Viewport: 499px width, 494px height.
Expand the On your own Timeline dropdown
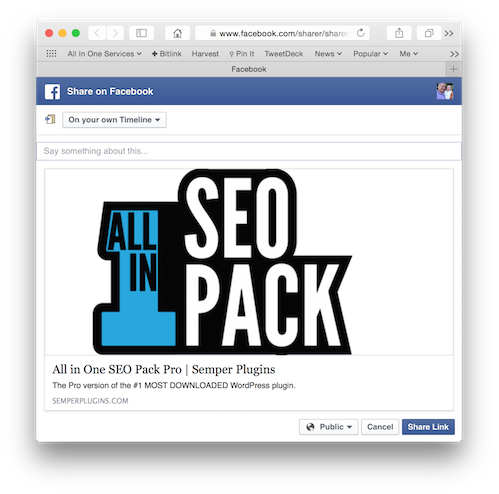[114, 120]
